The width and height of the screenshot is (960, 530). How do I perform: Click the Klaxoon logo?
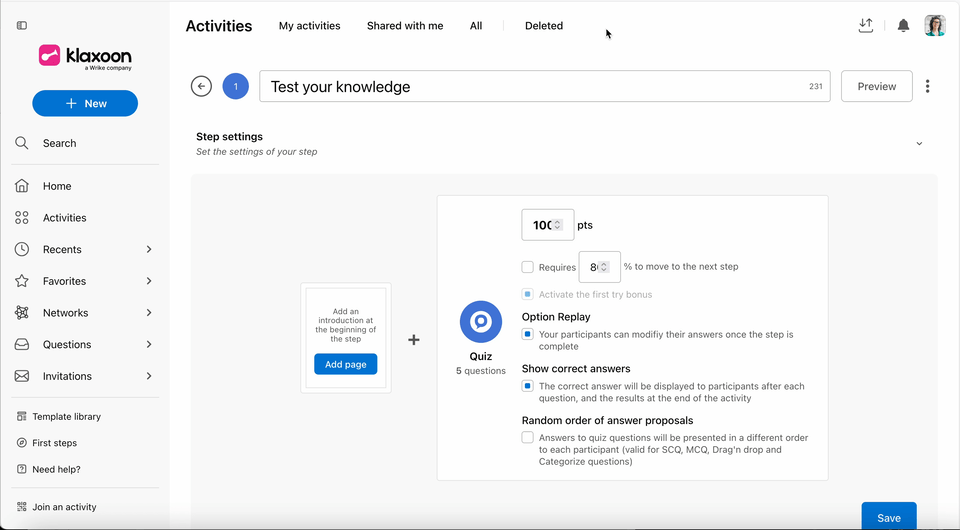click(x=85, y=57)
